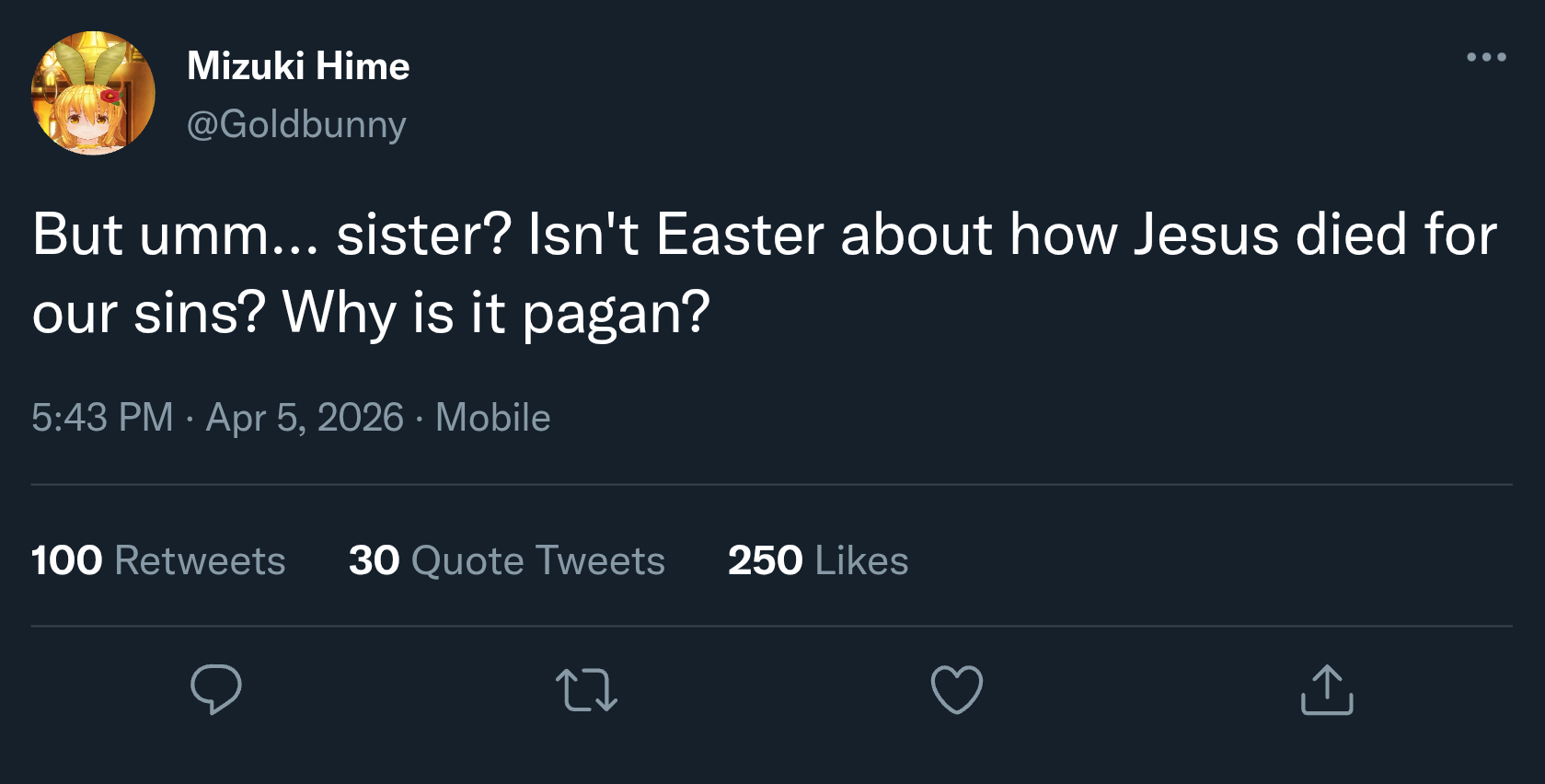Click the retweet arrows icon

586,690
